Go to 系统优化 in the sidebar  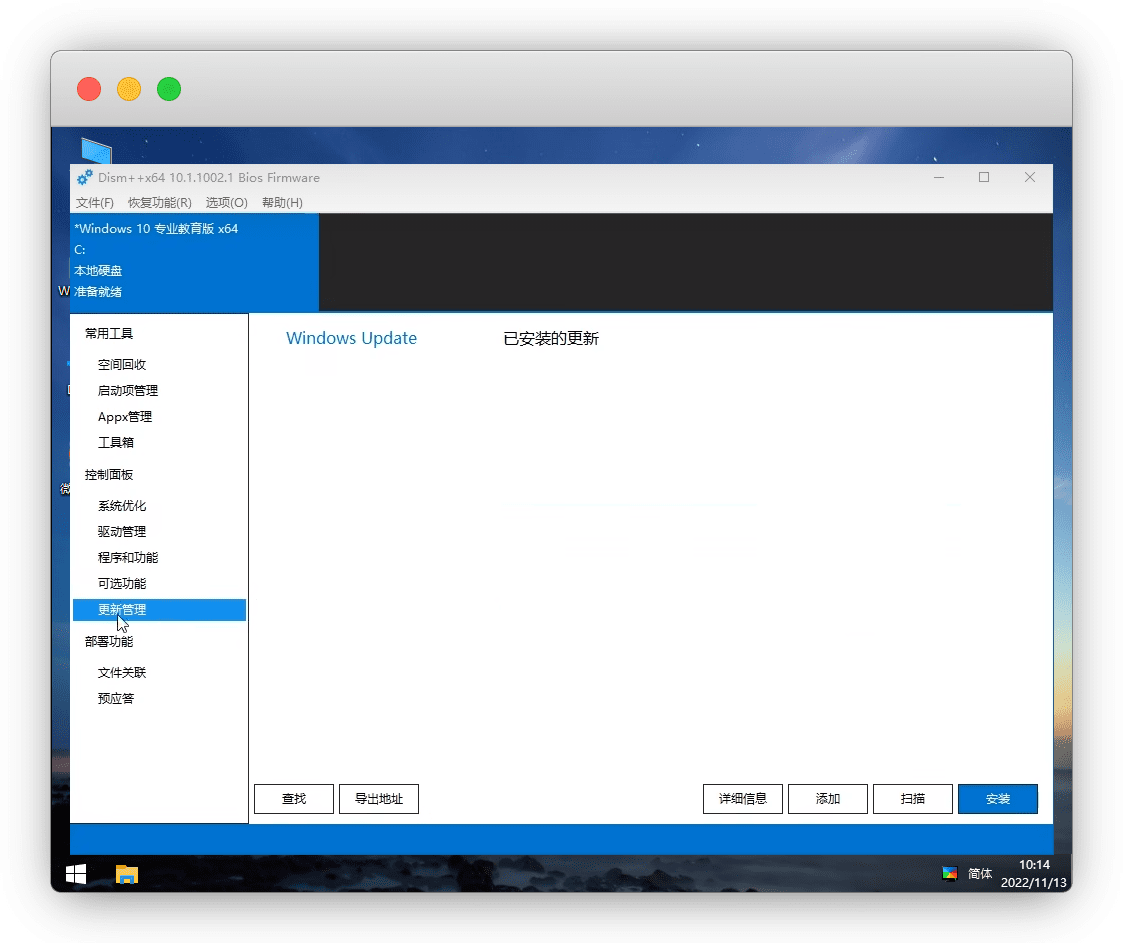pos(122,506)
